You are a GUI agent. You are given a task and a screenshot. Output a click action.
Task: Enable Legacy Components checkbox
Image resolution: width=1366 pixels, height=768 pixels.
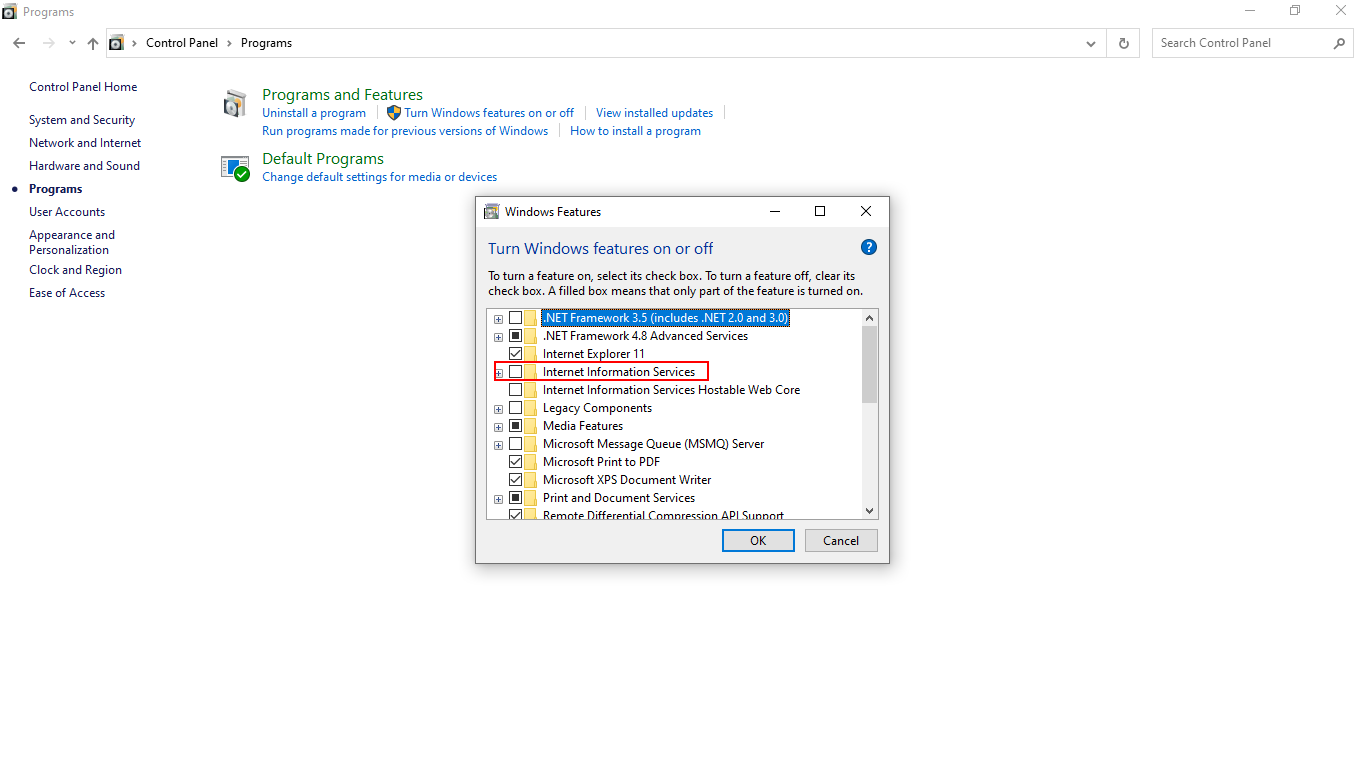click(516, 408)
